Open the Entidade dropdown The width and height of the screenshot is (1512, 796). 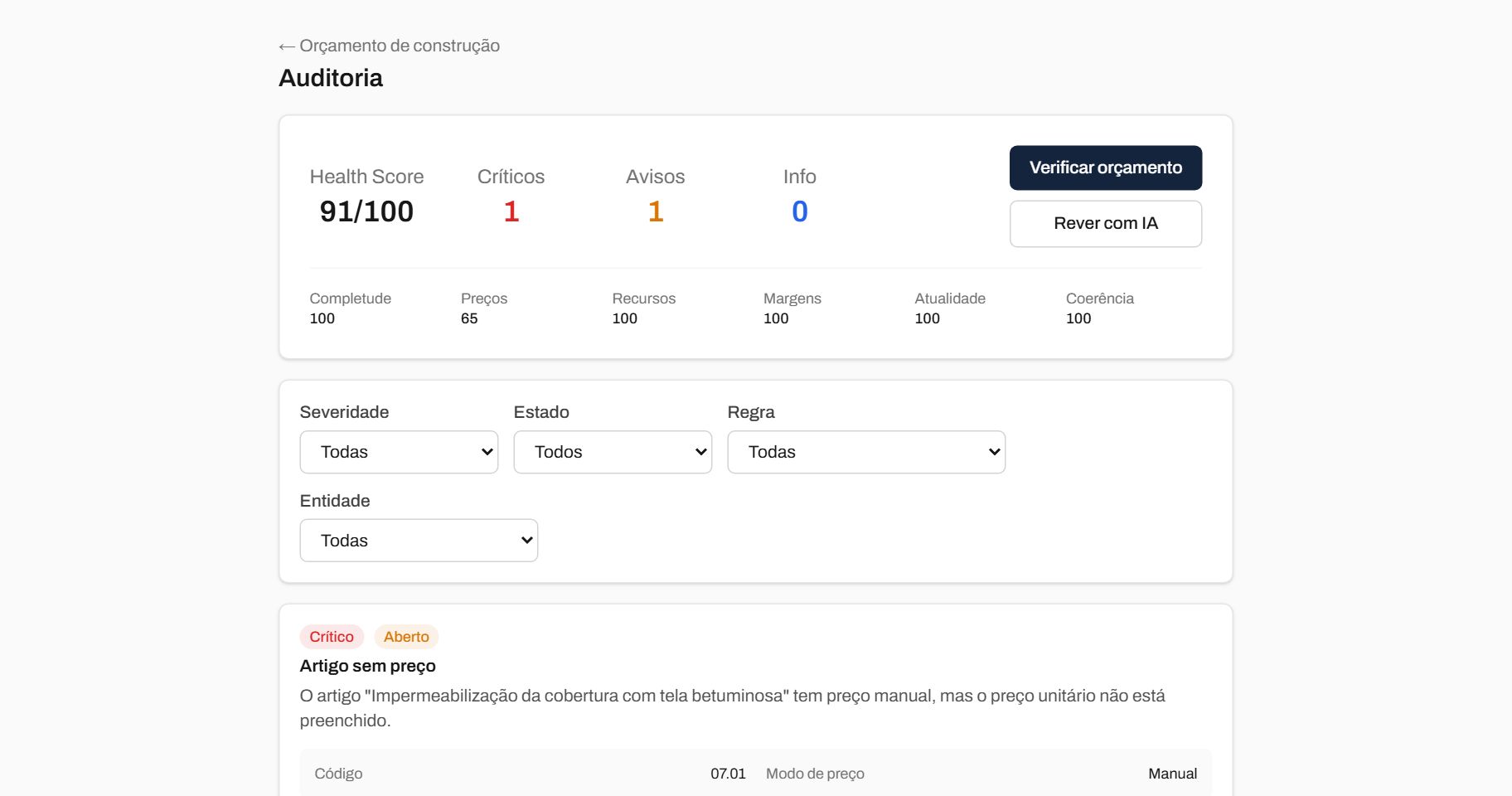[419, 541]
